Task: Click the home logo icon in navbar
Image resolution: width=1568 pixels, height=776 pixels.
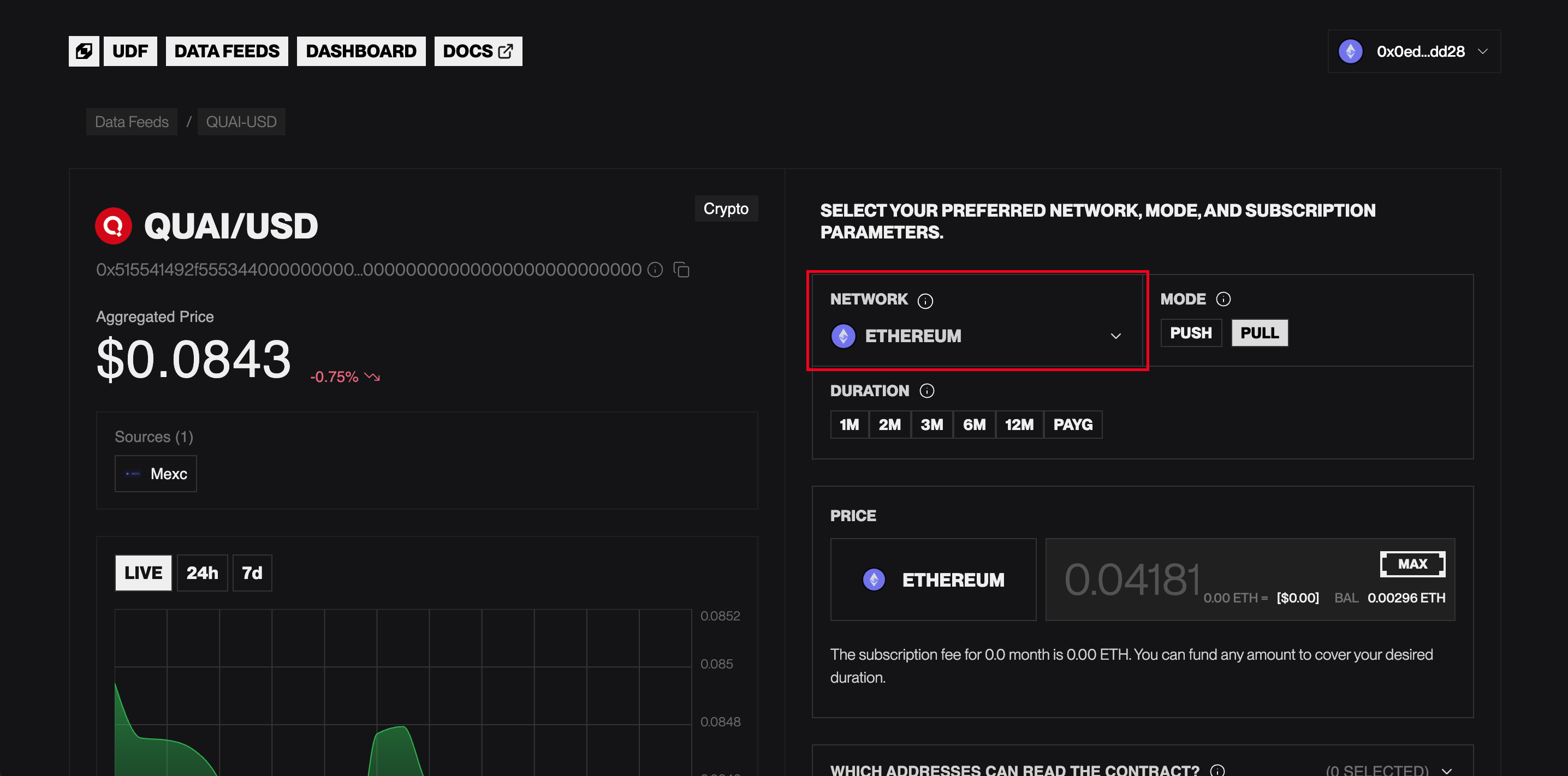Action: point(84,51)
